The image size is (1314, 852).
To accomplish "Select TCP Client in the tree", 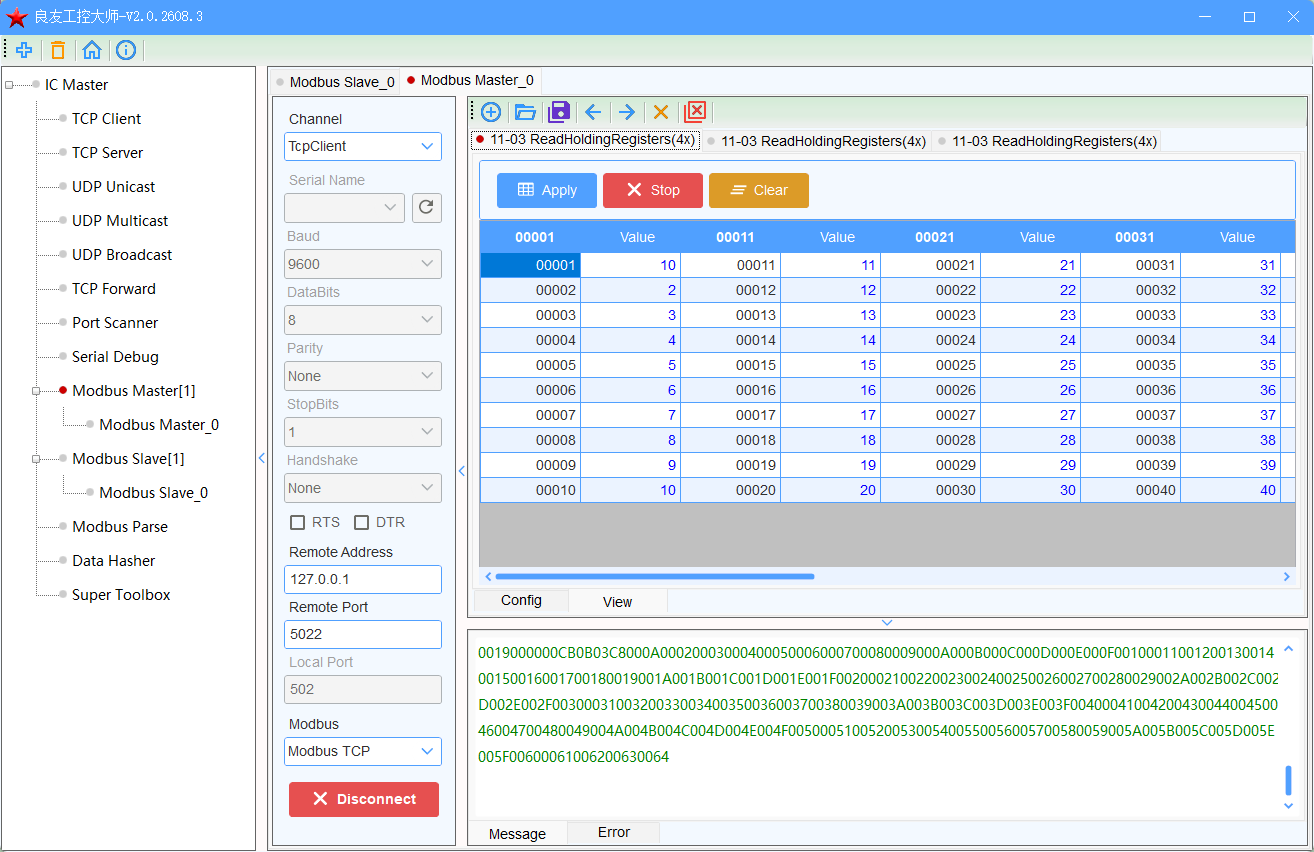I will pyautogui.click(x=106, y=119).
